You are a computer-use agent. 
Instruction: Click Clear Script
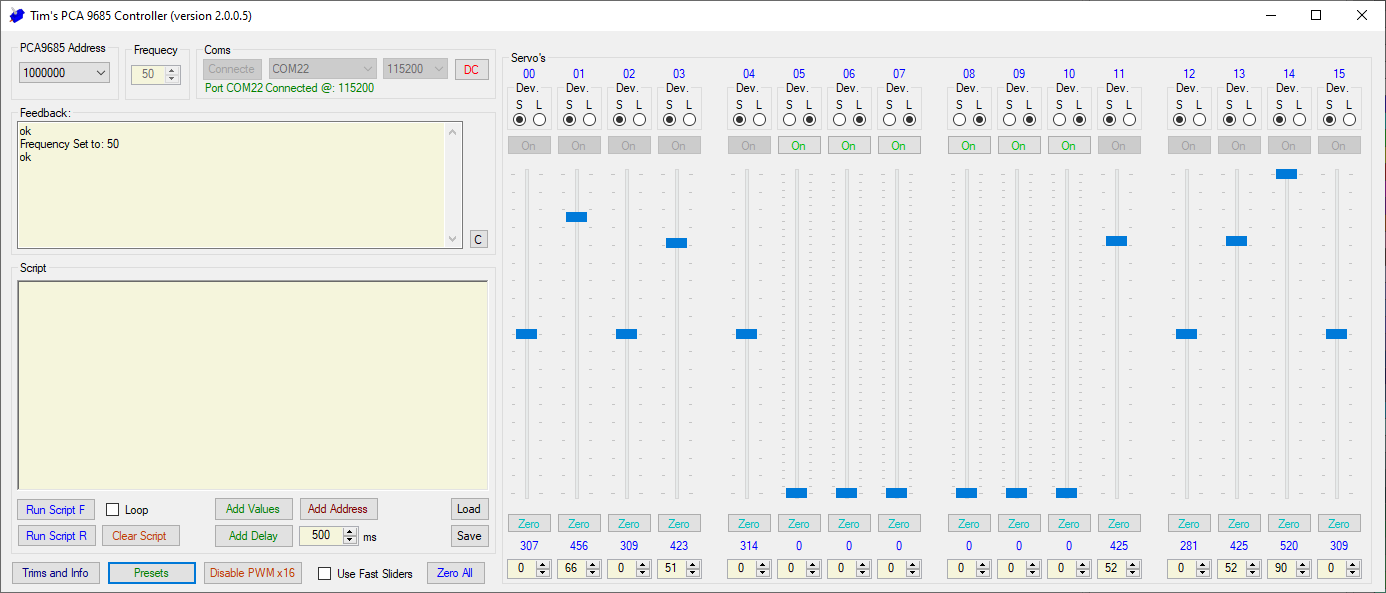pyautogui.click(x=140, y=536)
